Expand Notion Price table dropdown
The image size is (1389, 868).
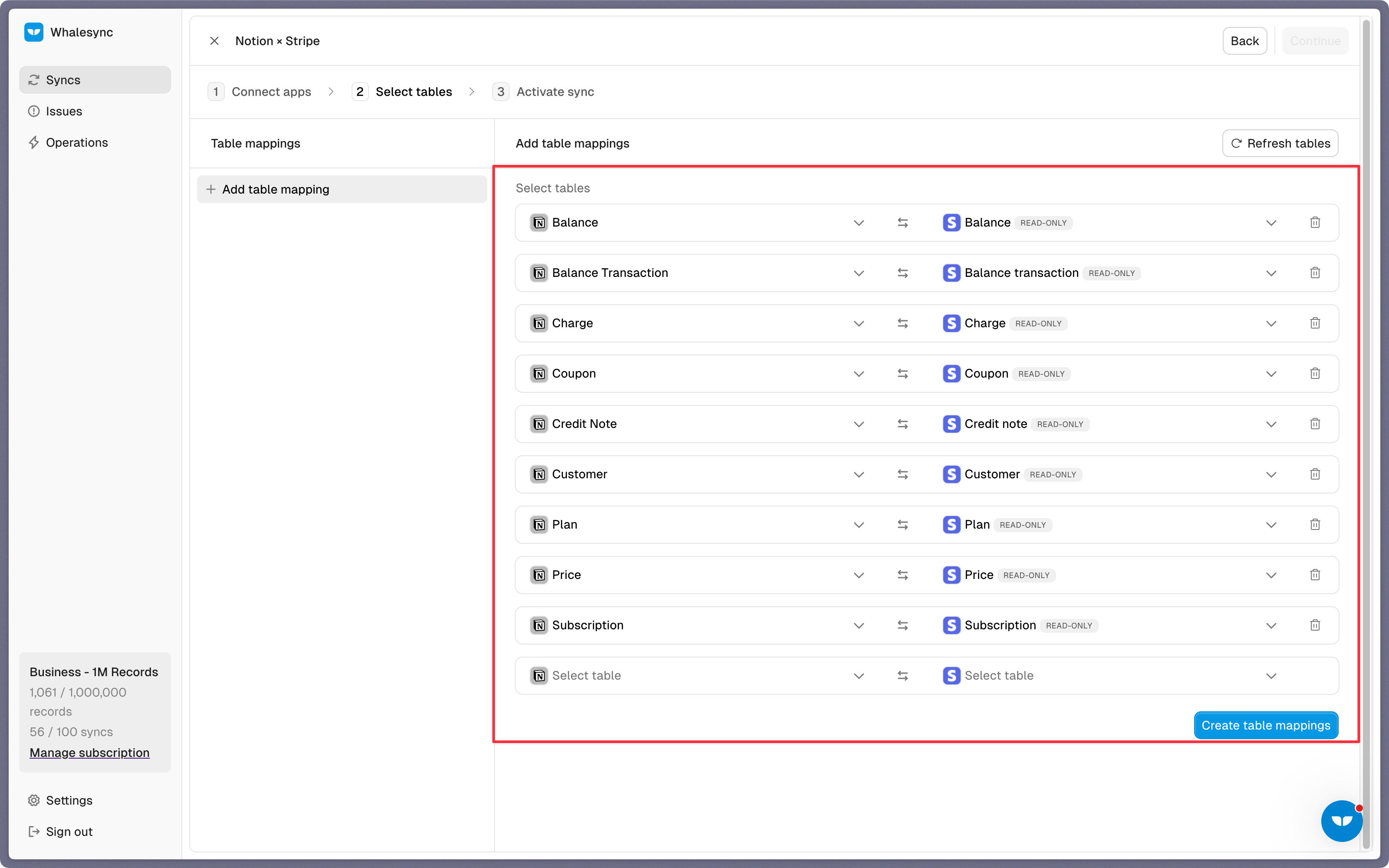click(697, 575)
